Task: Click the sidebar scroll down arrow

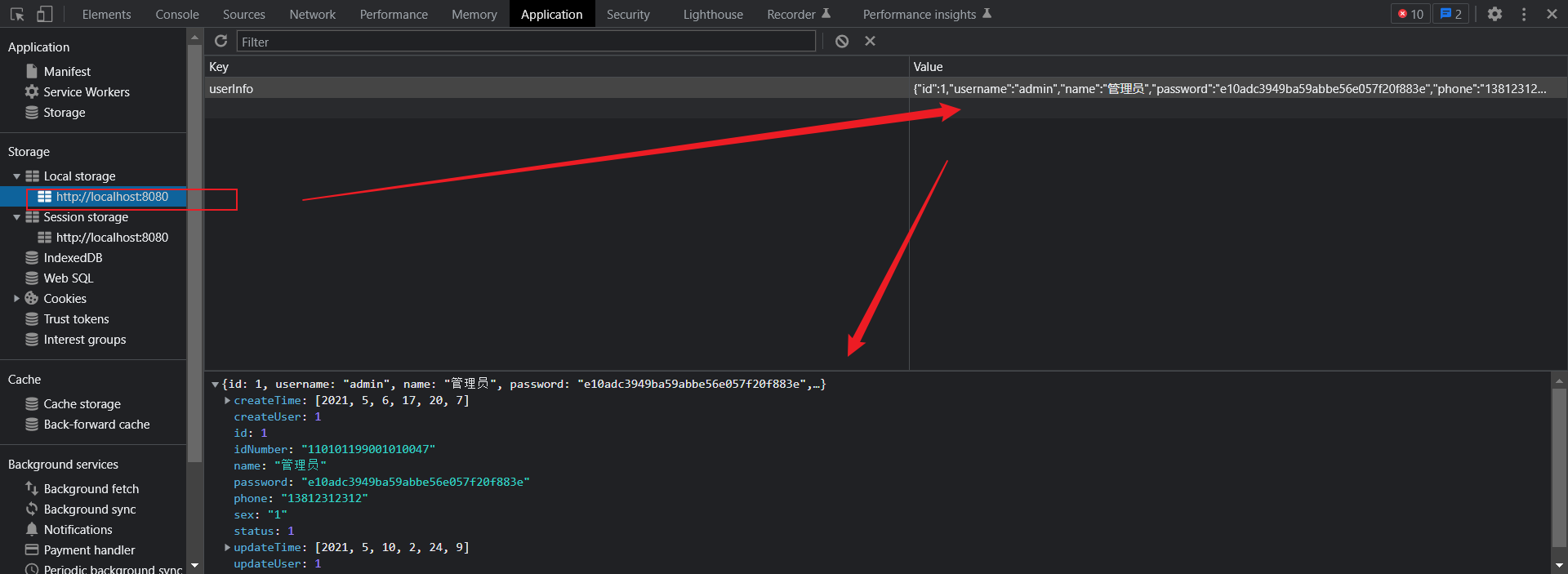Action: (x=194, y=565)
